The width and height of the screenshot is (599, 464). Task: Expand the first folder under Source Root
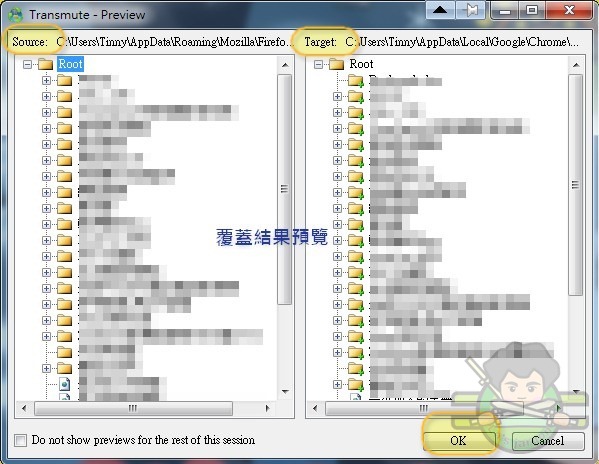46,81
